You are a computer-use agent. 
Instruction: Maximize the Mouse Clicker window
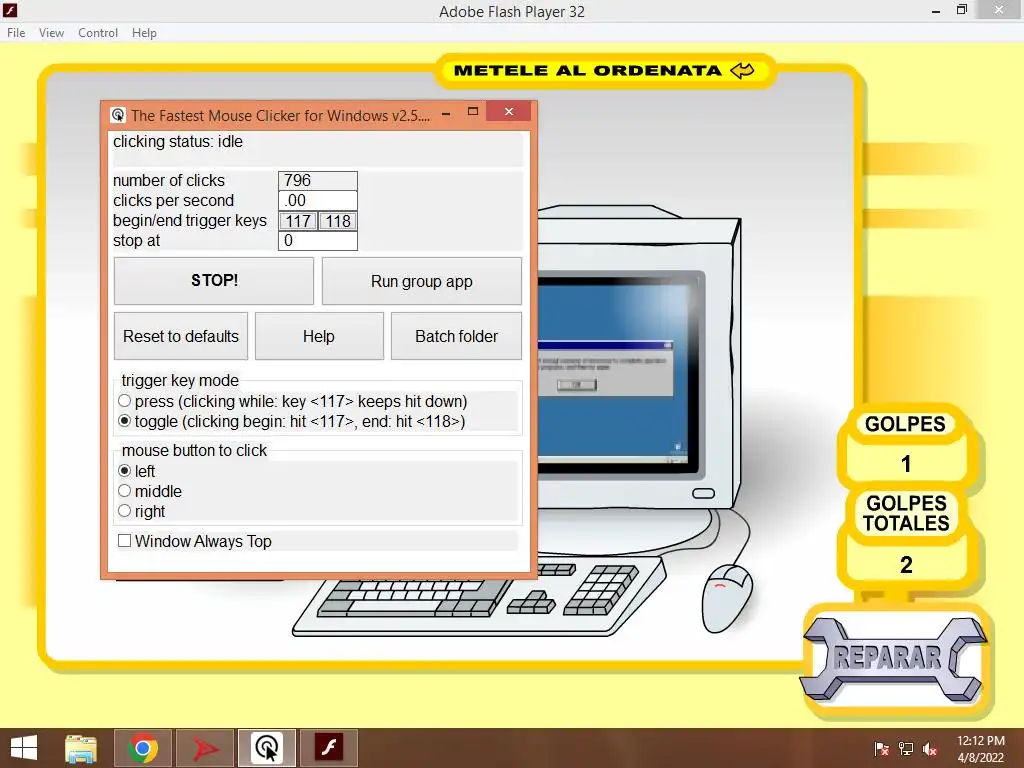click(x=473, y=112)
